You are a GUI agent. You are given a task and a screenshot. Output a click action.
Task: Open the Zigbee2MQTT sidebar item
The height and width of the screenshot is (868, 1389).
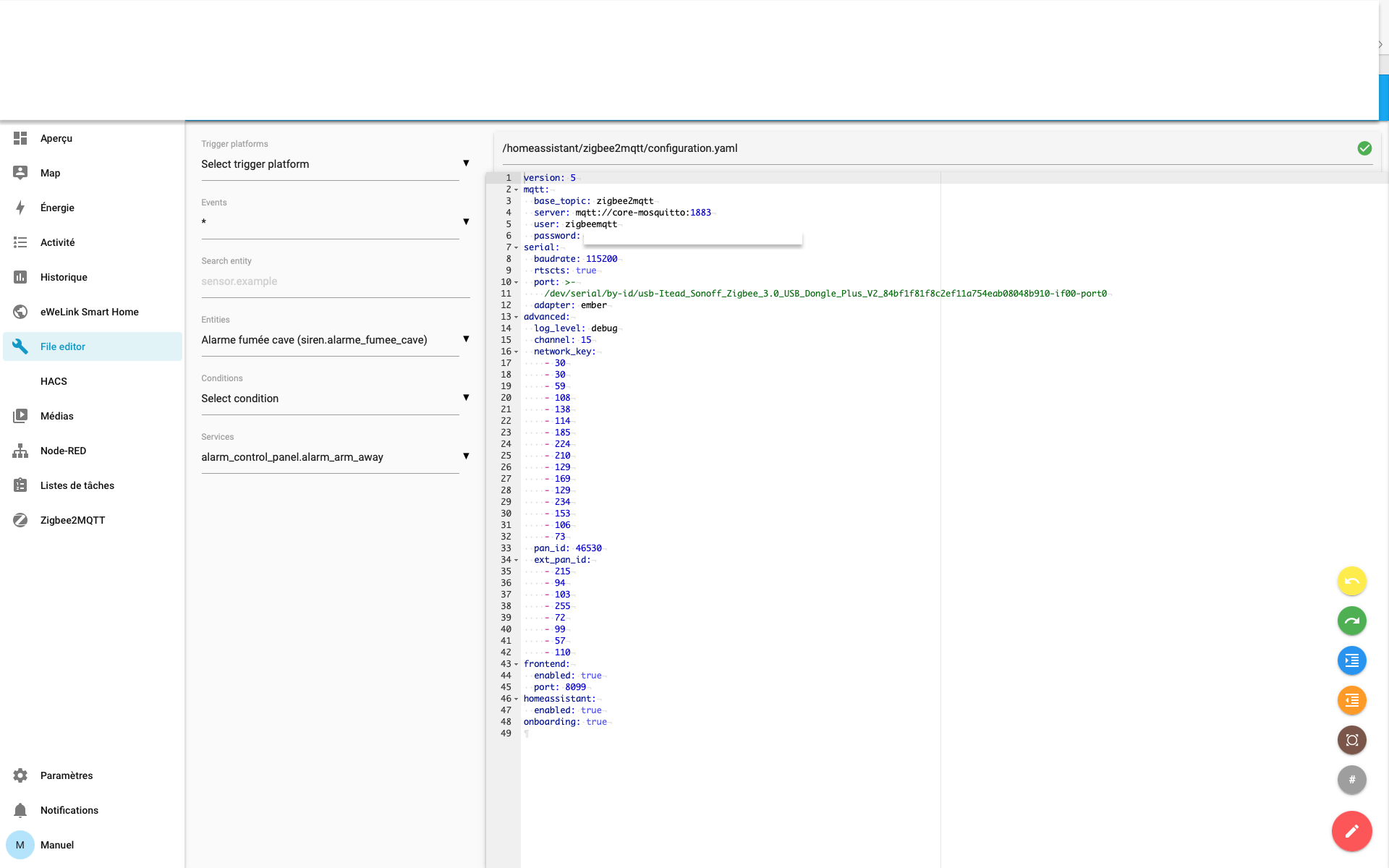[x=72, y=520]
